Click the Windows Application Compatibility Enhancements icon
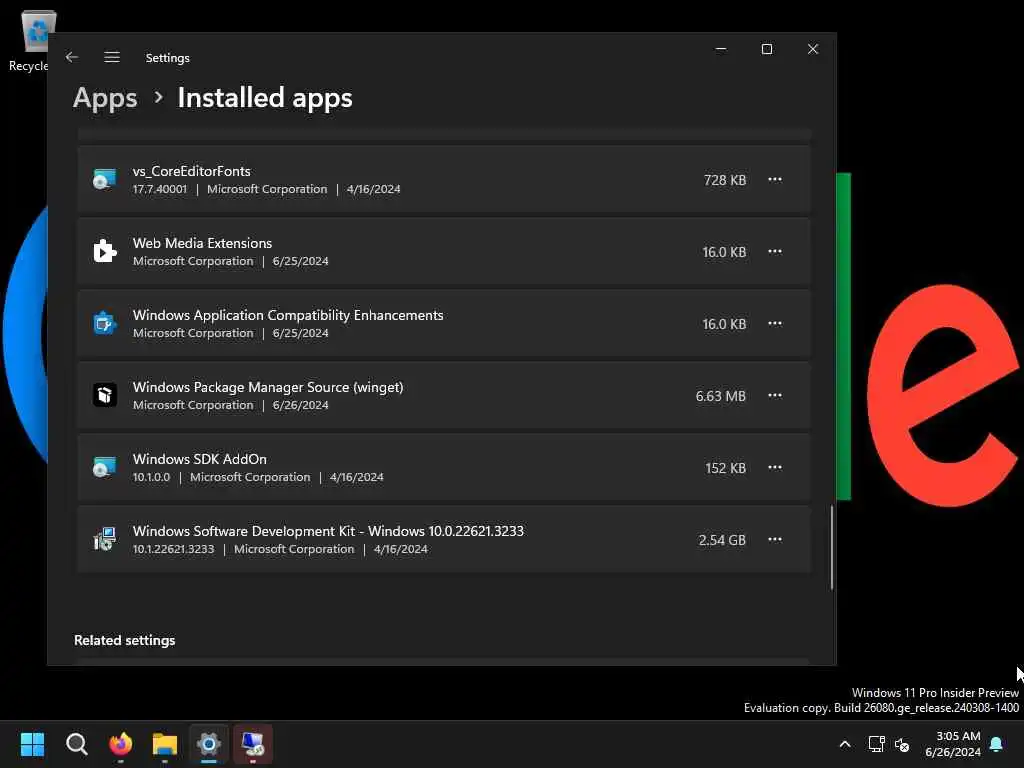Screen dimensions: 1024x768 [x=104, y=323]
